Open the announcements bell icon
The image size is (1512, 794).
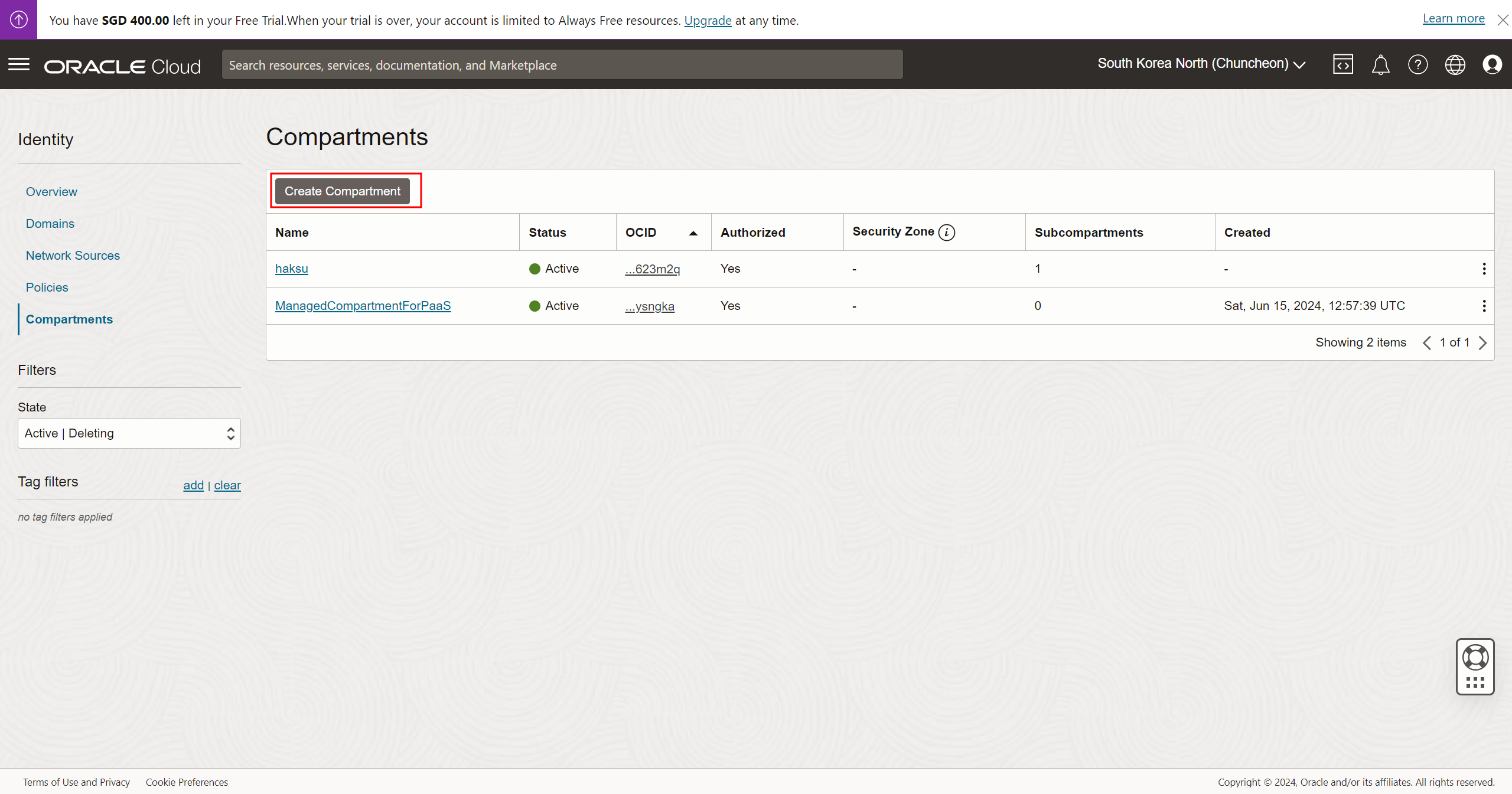(x=1380, y=64)
